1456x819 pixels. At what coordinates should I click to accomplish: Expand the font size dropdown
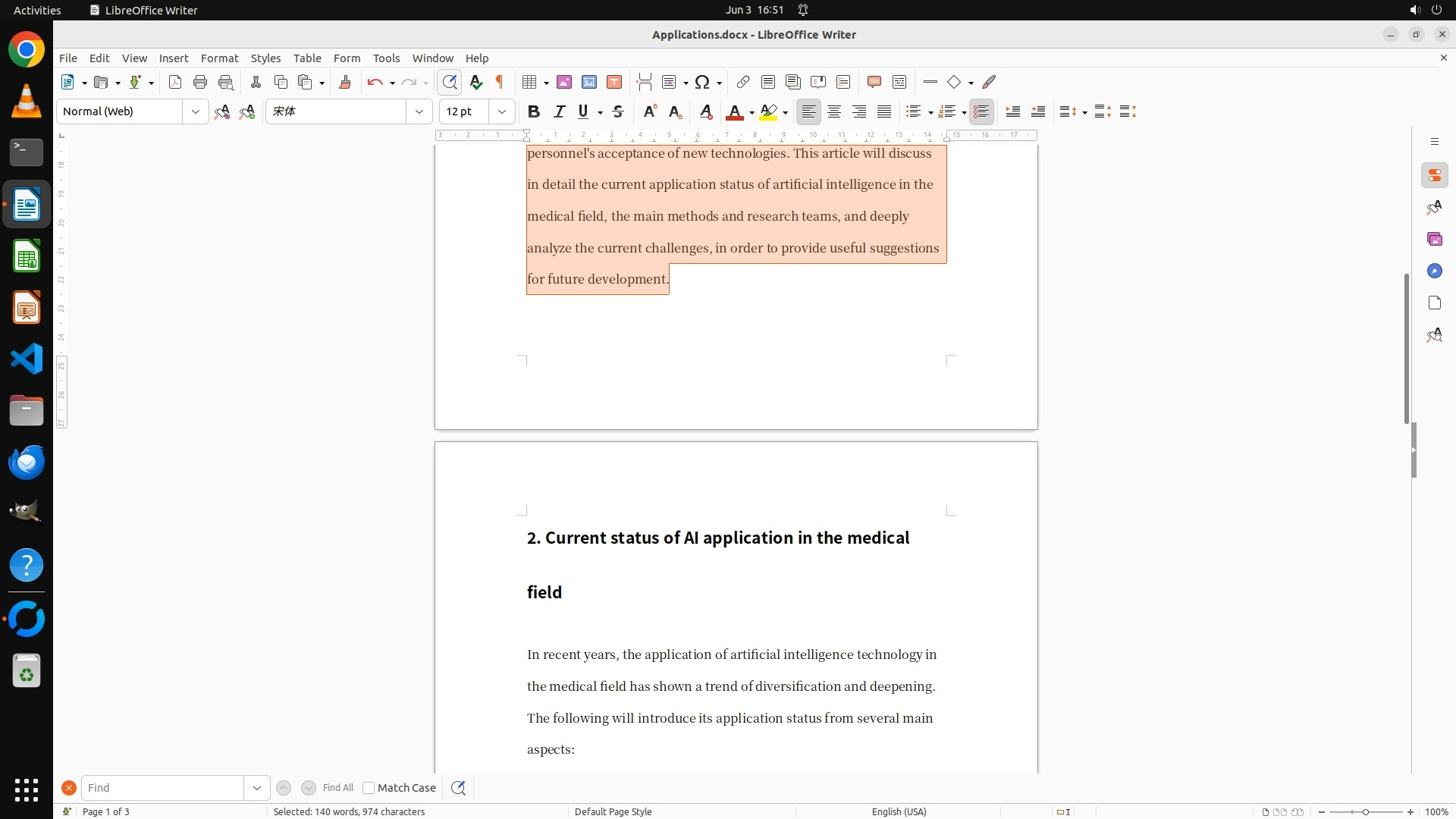tap(502, 111)
